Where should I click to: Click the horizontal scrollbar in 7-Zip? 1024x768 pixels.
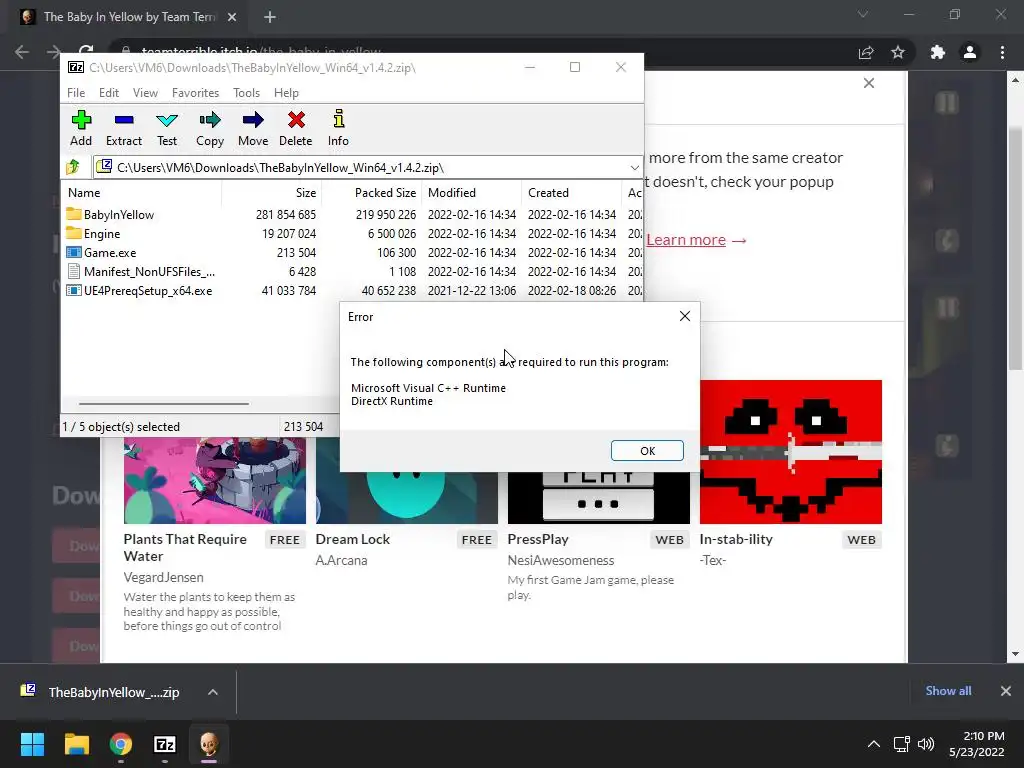tap(163, 404)
